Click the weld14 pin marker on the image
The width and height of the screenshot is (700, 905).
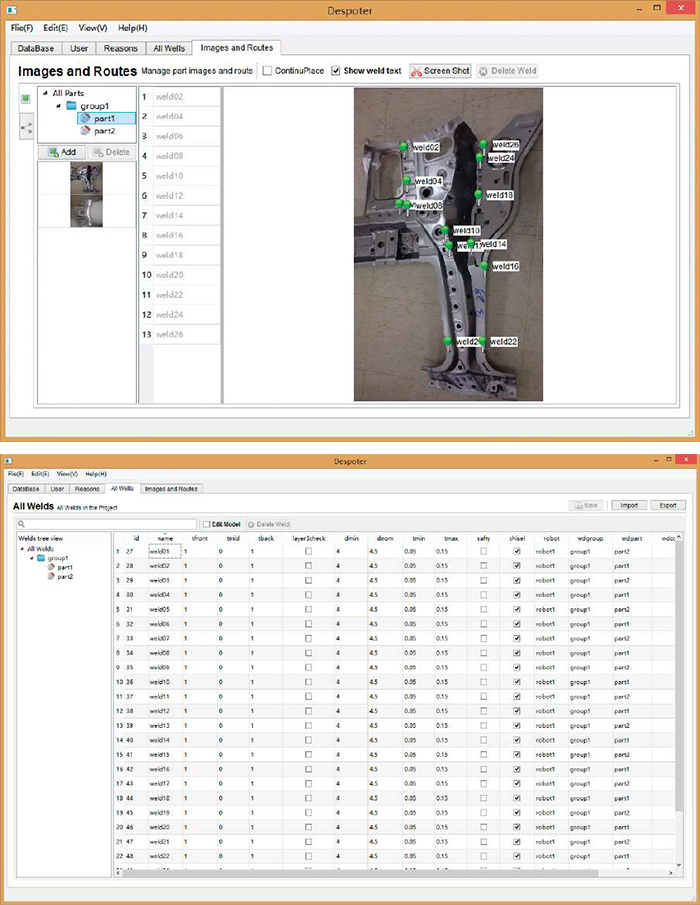click(x=471, y=244)
